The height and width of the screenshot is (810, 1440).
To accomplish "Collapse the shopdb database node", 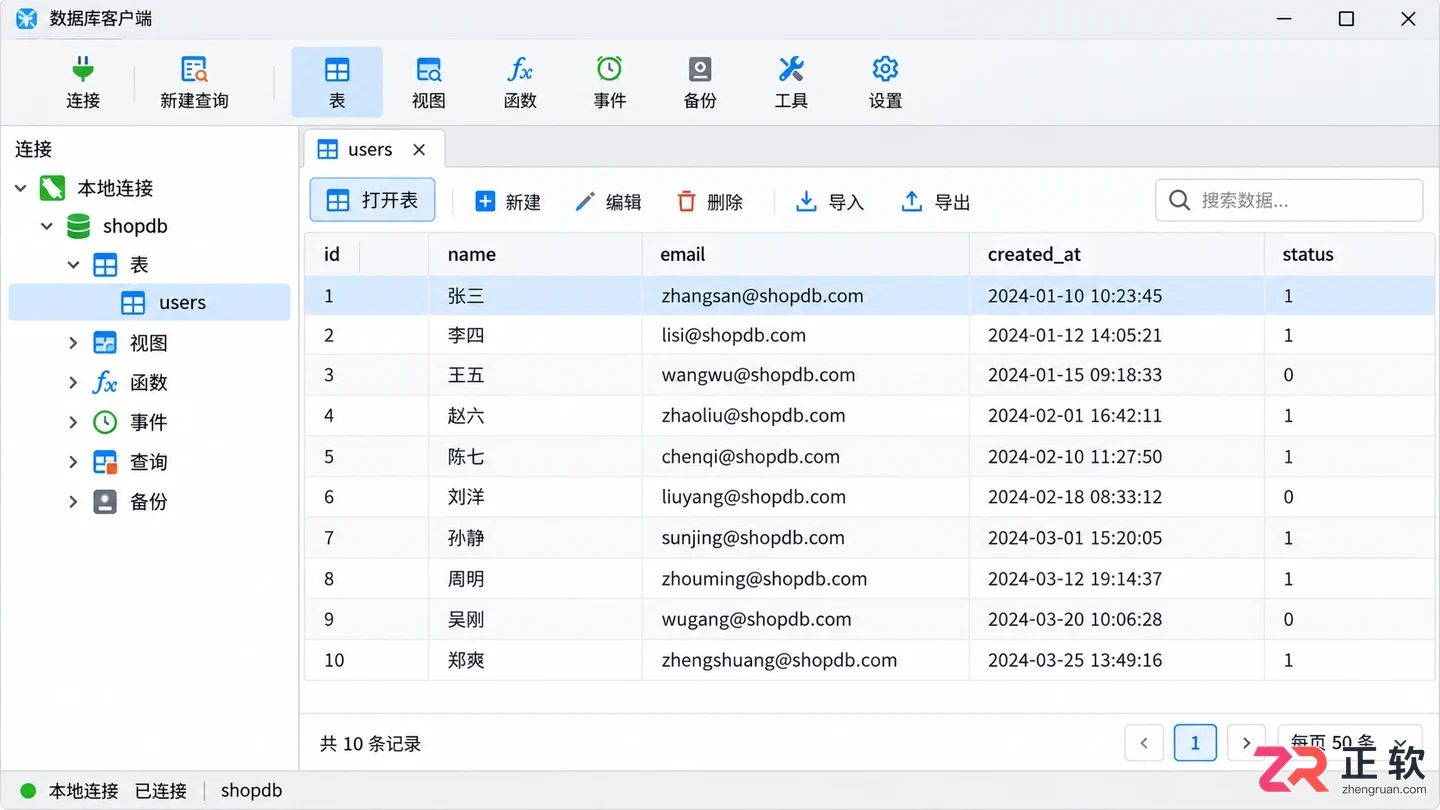I will [x=46, y=226].
